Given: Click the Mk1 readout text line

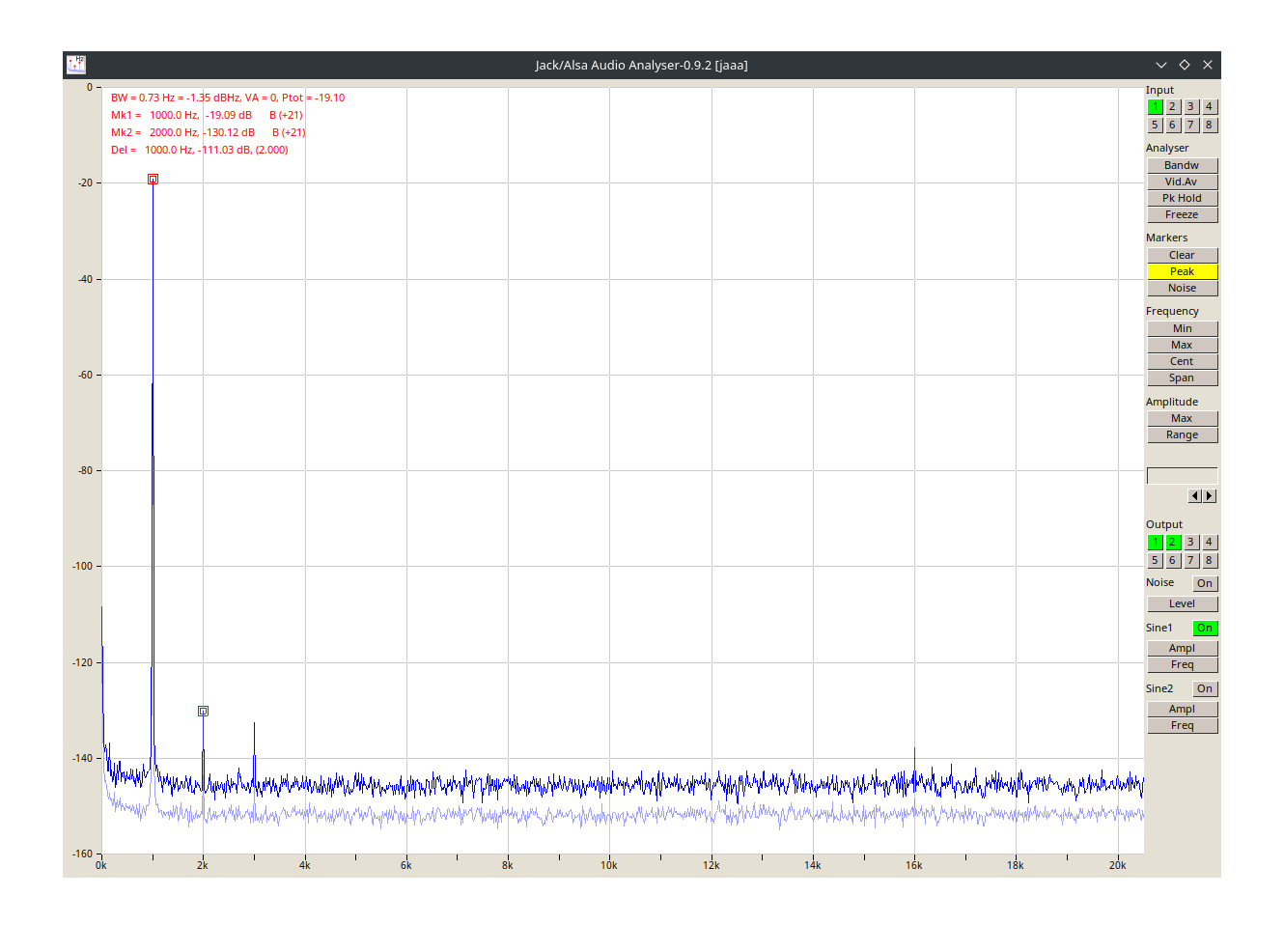Looking at the screenshot, I should (207, 115).
